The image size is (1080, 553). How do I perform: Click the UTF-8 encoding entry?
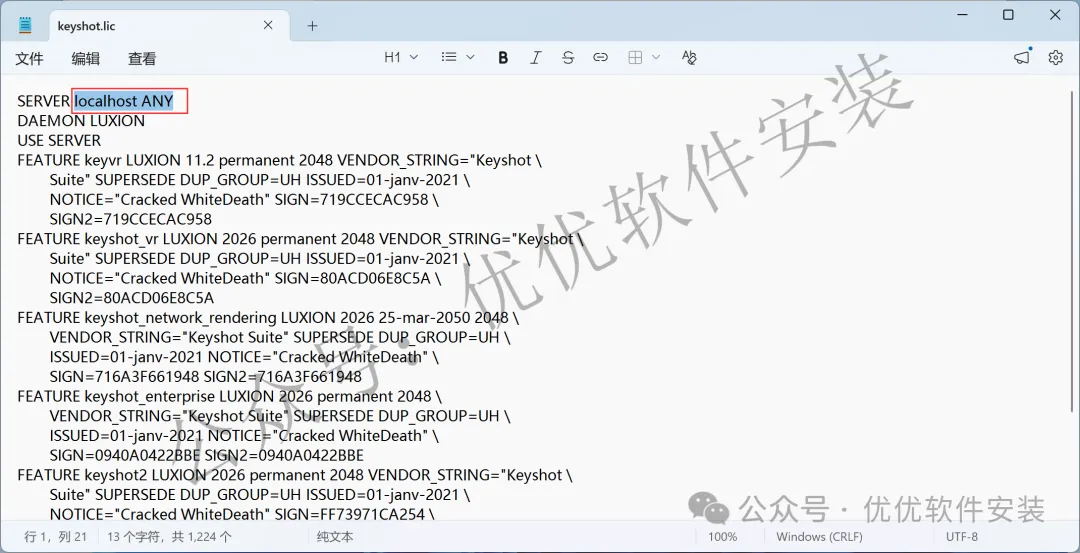click(962, 536)
